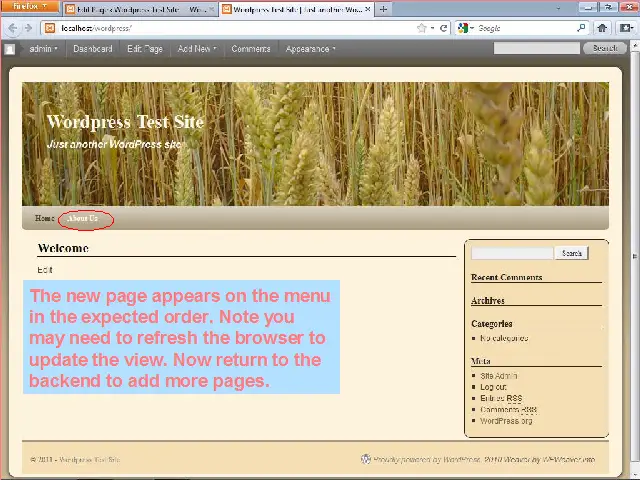The height and width of the screenshot is (480, 640).
Task: Expand the Appearance menu
Action: [x=311, y=49]
